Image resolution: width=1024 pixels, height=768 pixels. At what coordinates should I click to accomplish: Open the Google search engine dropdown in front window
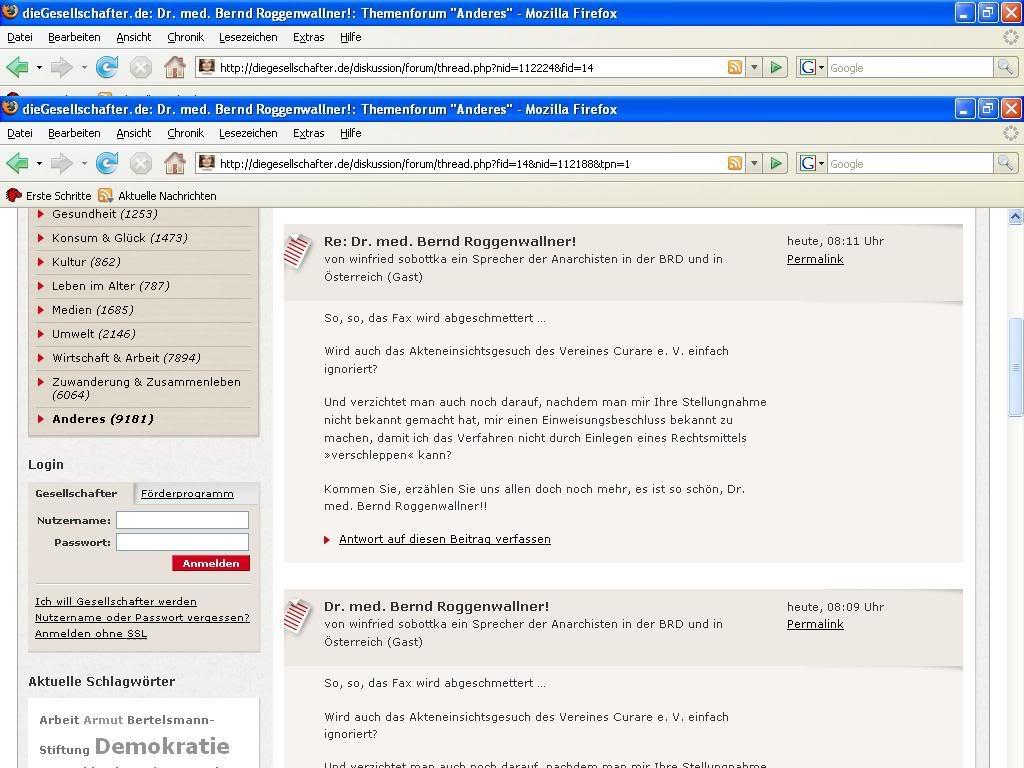pyautogui.click(x=812, y=164)
